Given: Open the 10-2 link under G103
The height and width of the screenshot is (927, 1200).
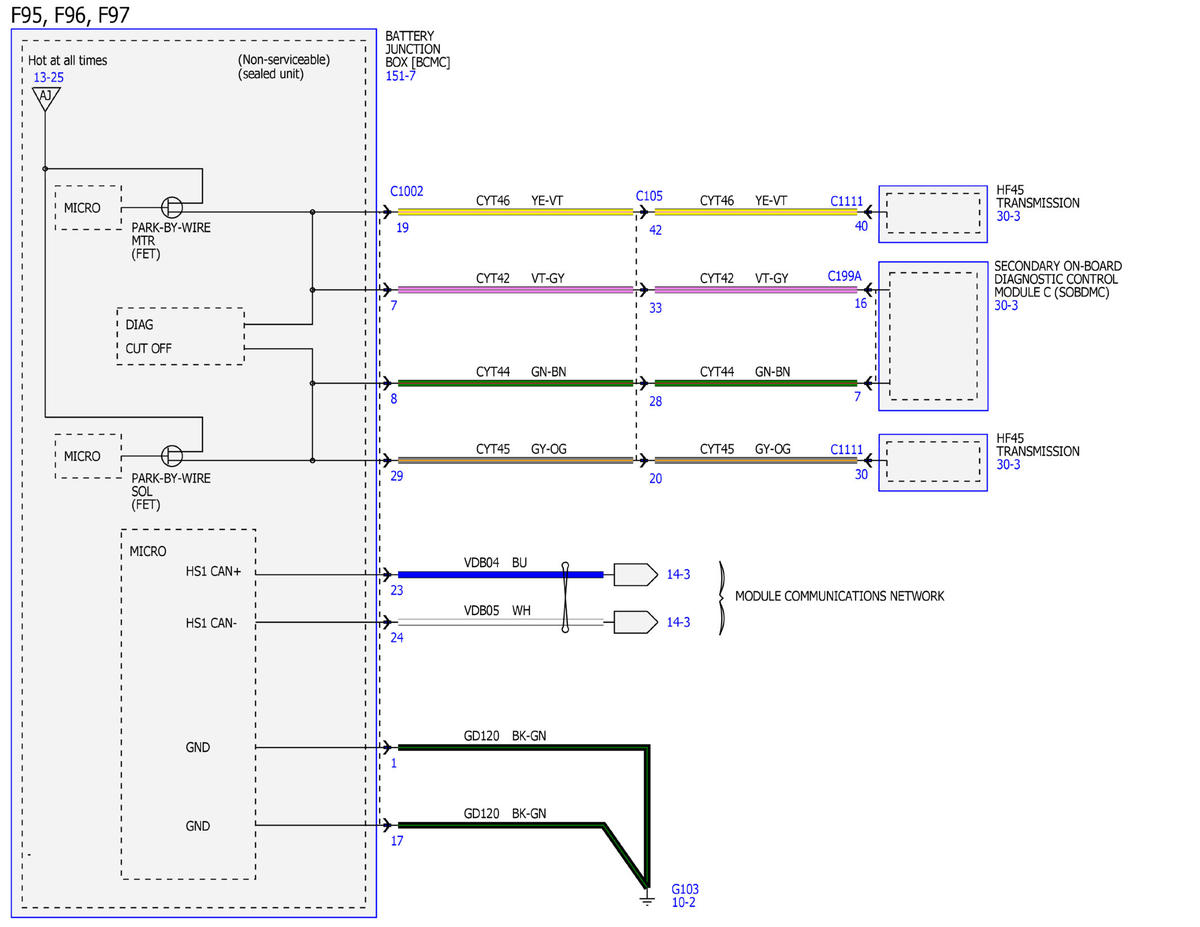Looking at the screenshot, I should tap(682, 902).
